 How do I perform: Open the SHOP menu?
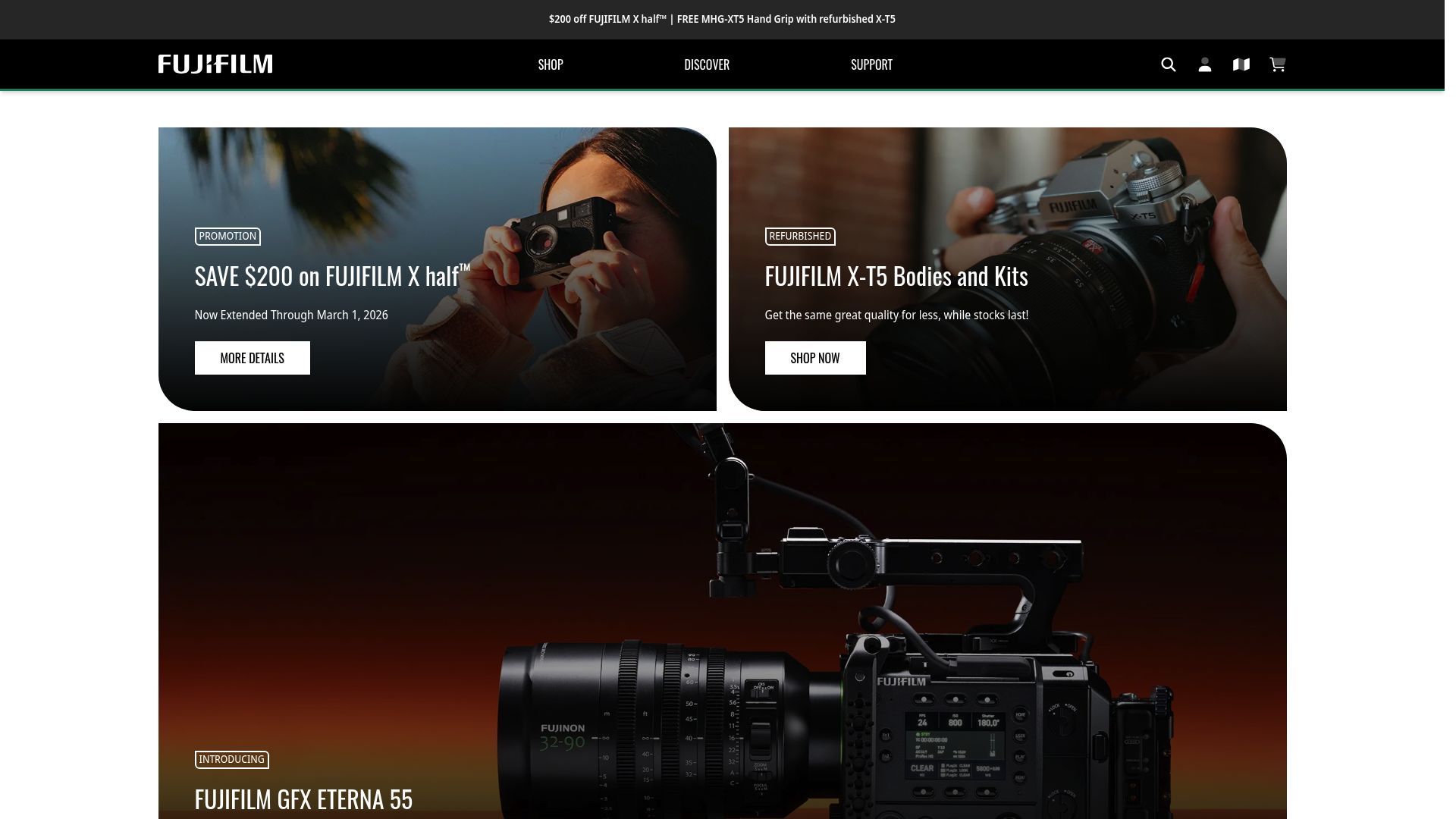(x=551, y=64)
